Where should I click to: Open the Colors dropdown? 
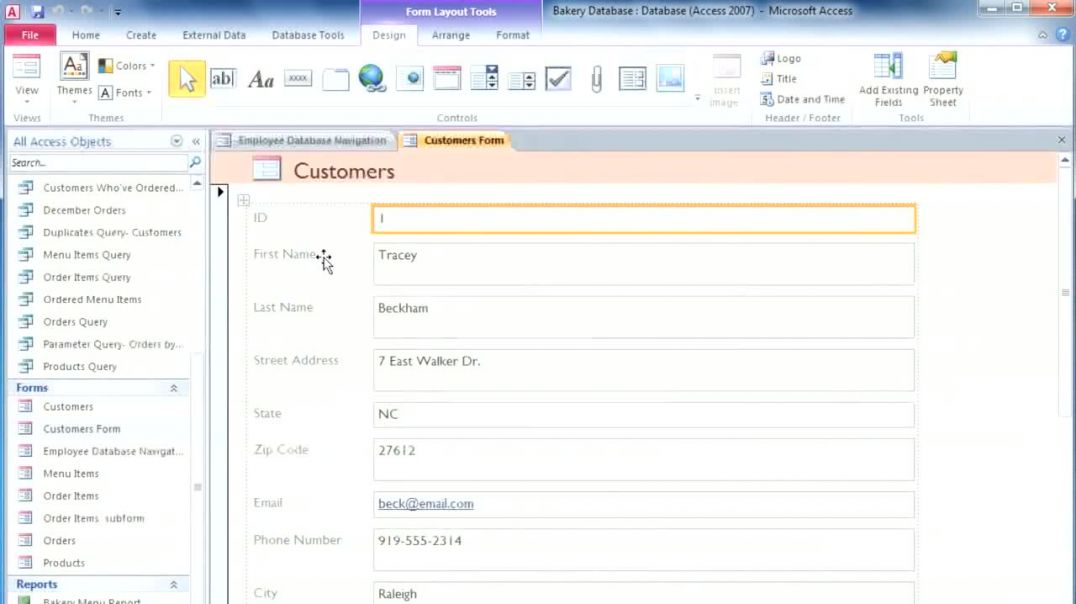point(127,65)
